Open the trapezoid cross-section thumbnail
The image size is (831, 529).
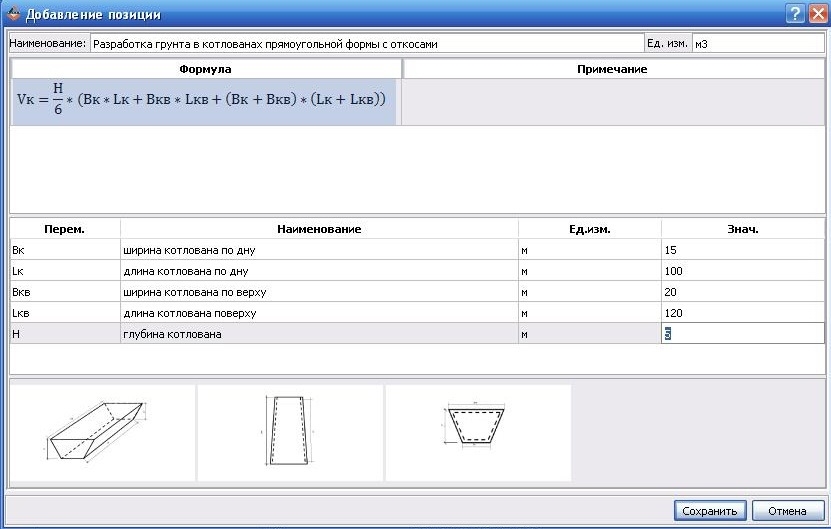[x=478, y=432]
